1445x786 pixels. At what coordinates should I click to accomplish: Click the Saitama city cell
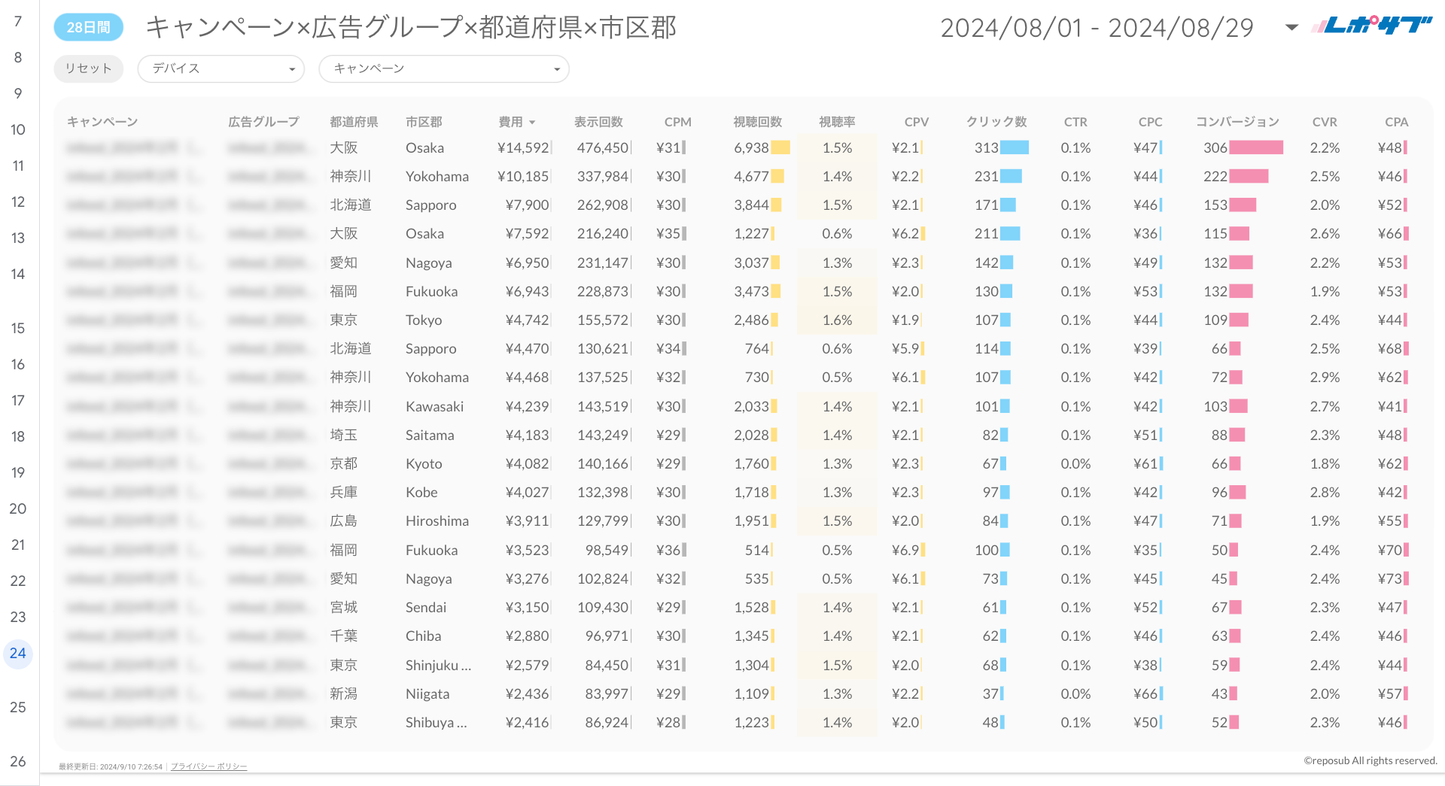pos(430,436)
